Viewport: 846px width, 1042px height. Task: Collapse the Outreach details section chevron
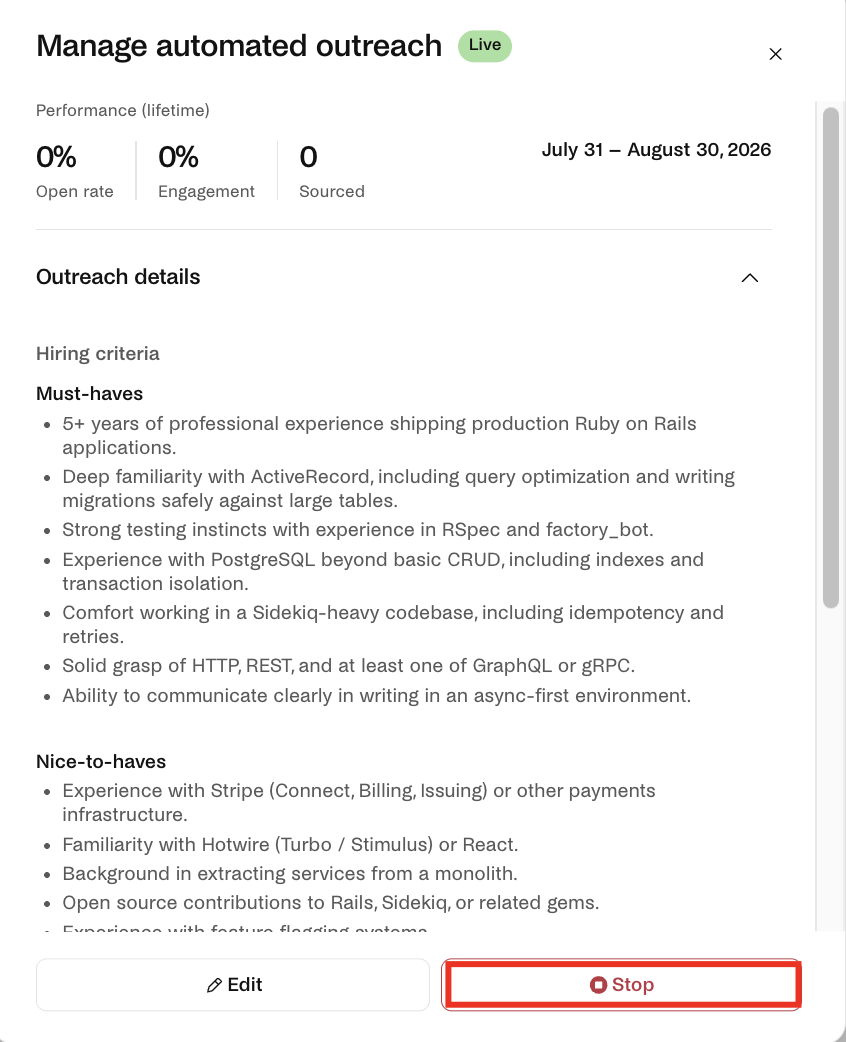750,277
